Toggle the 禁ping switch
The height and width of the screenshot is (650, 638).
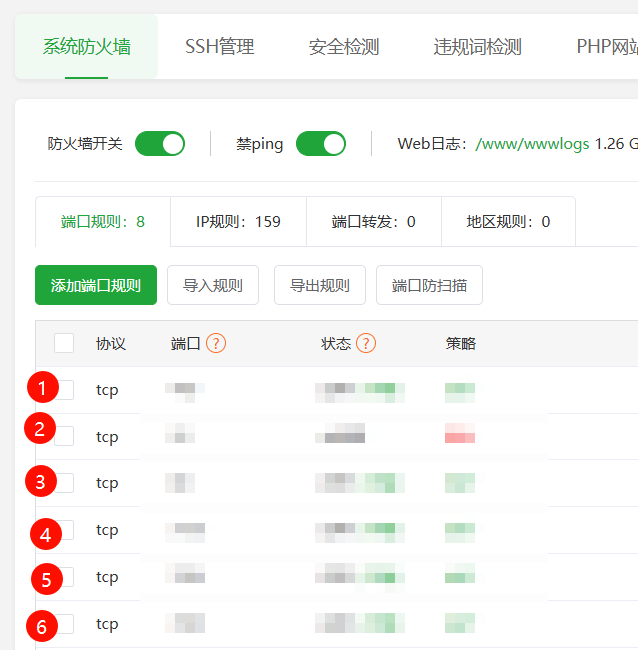point(321,144)
